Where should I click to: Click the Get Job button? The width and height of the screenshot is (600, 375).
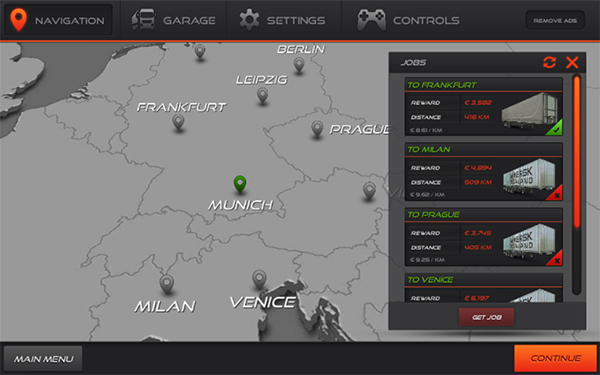[487, 317]
